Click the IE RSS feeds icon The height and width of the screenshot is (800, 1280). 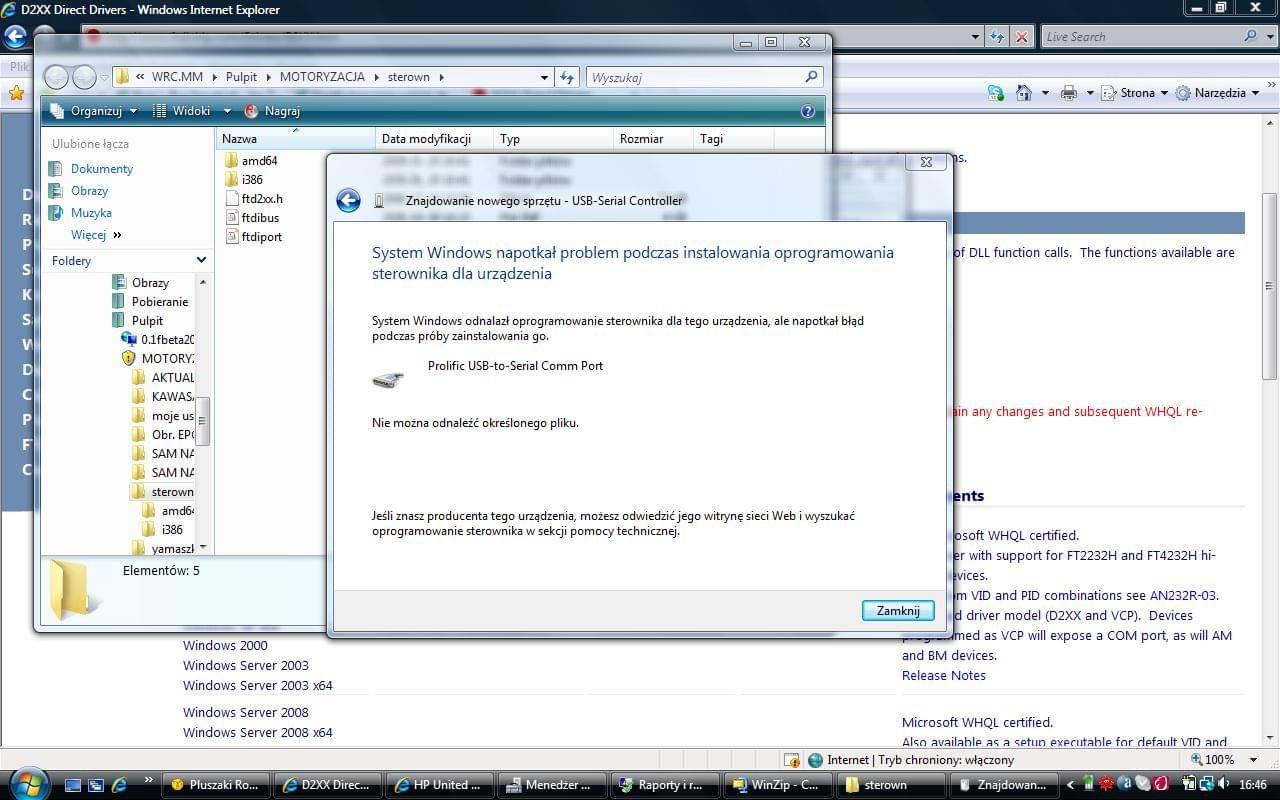point(995,92)
